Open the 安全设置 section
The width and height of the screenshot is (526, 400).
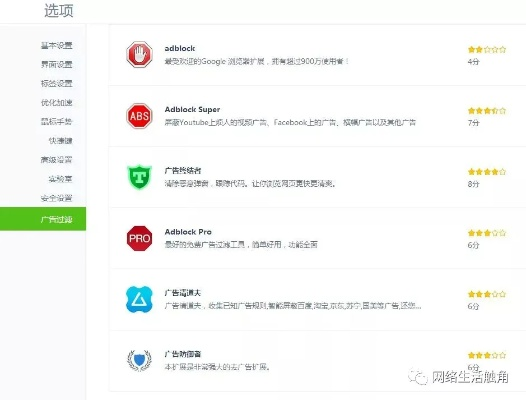click(x=57, y=198)
